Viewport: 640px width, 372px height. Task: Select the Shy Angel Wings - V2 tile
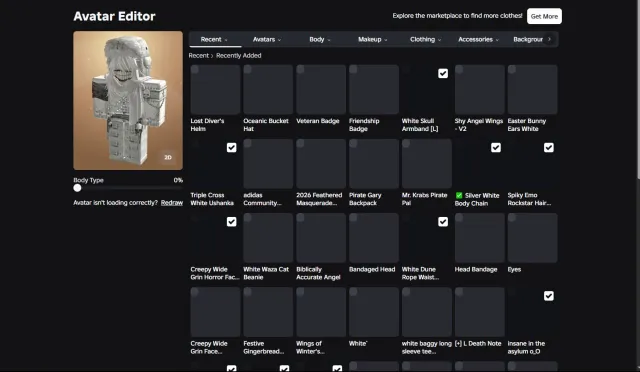[480, 89]
